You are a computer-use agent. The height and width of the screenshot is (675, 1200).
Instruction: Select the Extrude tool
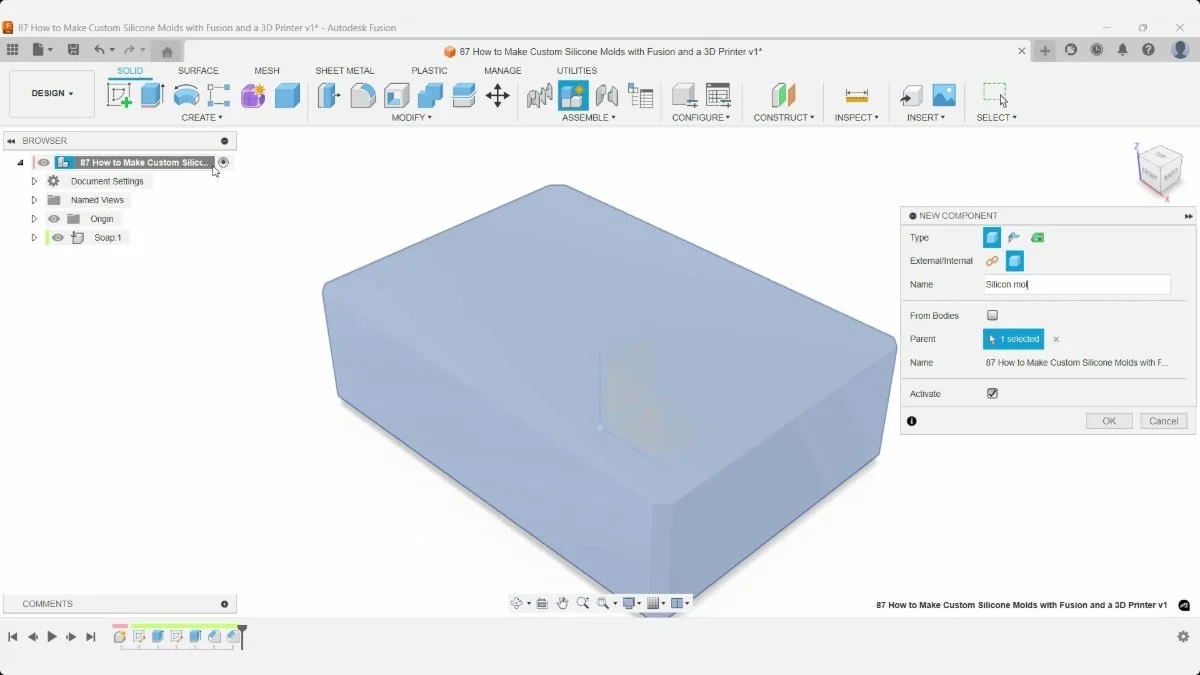coord(152,95)
